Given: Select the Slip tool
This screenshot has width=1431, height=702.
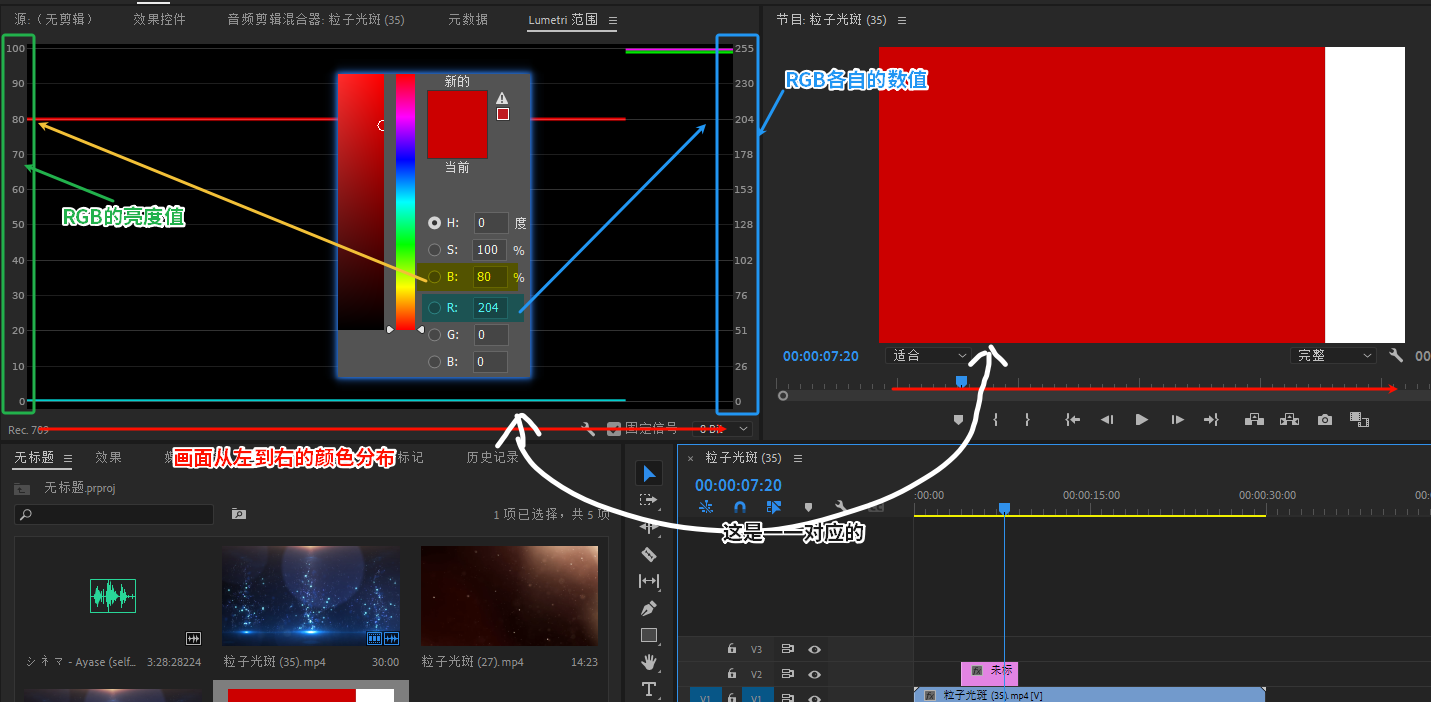Looking at the screenshot, I should (x=648, y=581).
